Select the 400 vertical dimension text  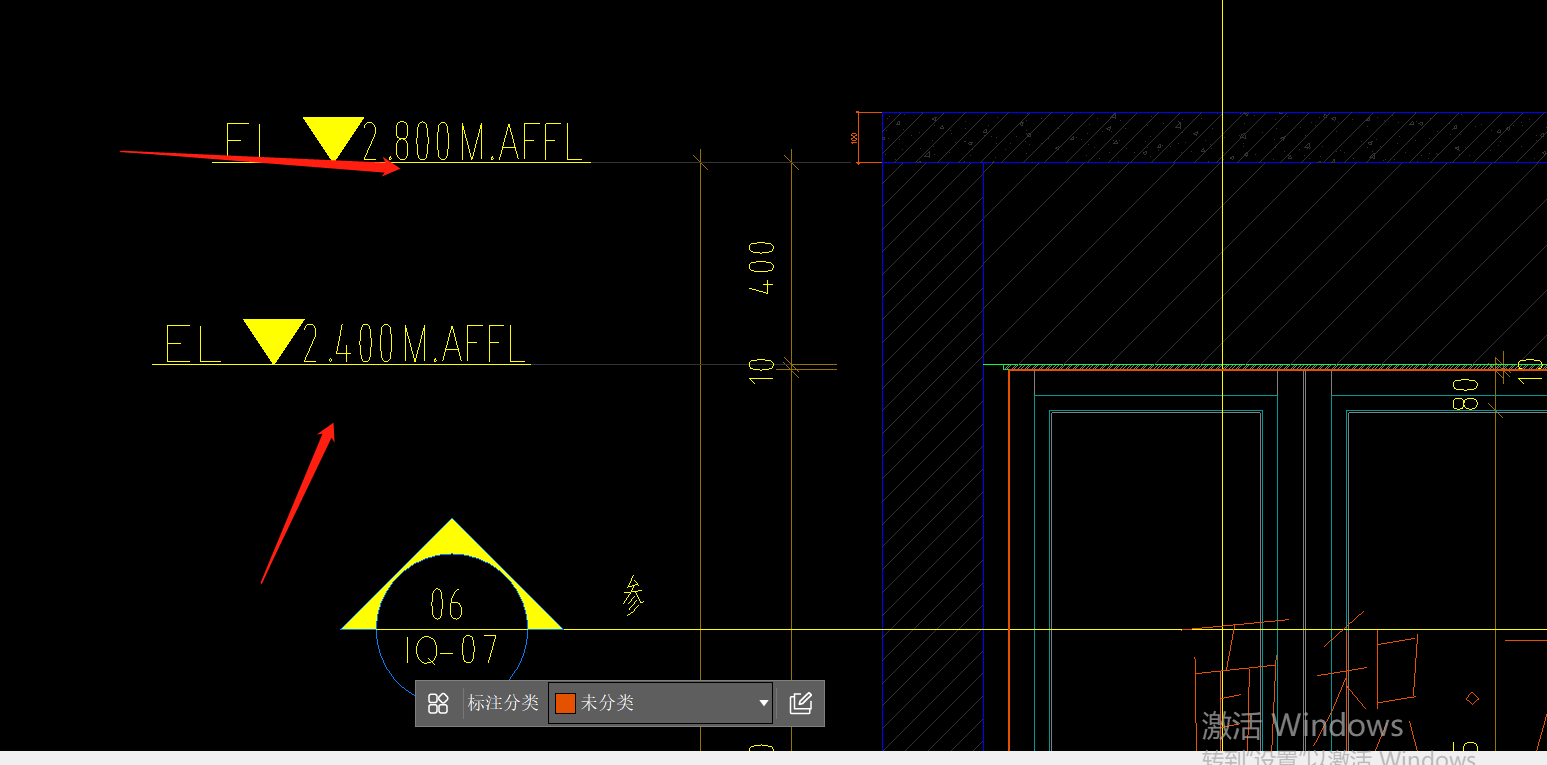tap(762, 267)
